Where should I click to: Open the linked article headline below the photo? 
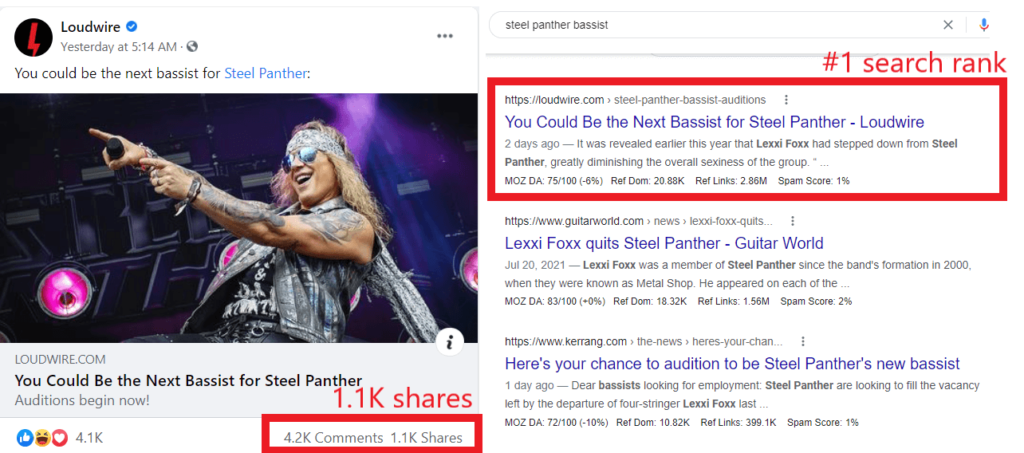[188, 380]
